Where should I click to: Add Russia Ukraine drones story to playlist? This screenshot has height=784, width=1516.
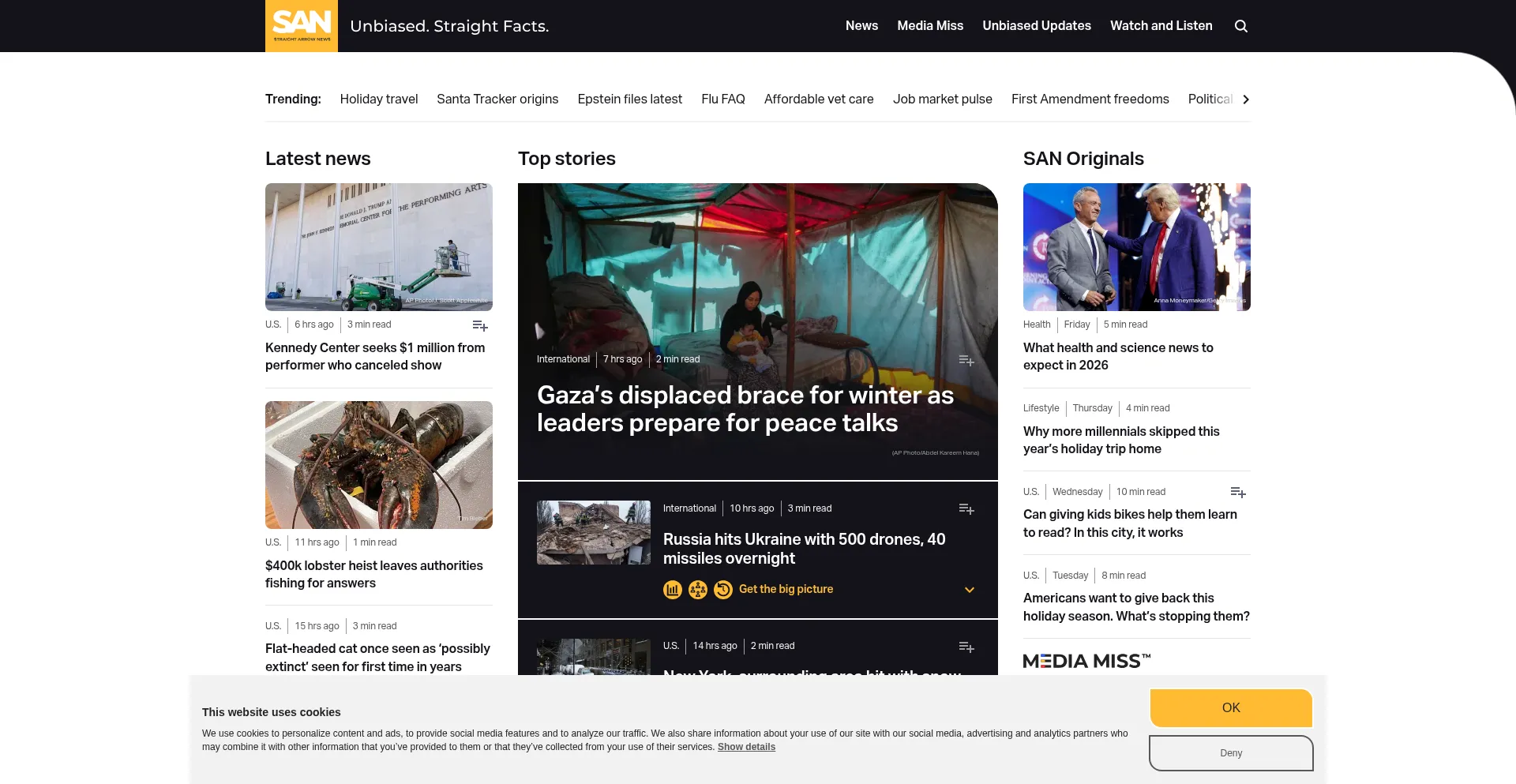click(x=966, y=509)
